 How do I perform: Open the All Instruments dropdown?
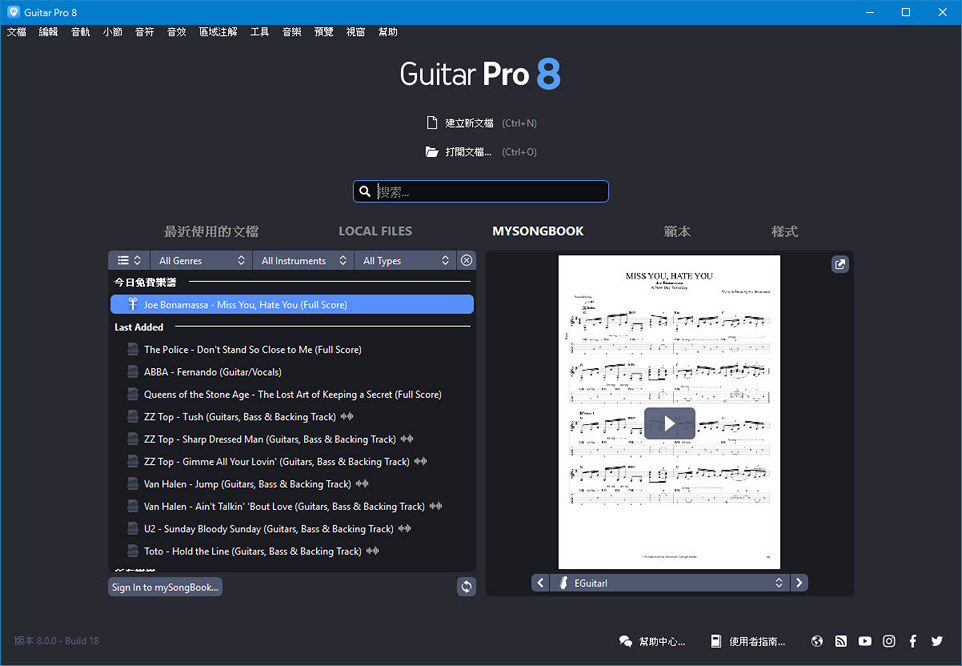[x=303, y=260]
